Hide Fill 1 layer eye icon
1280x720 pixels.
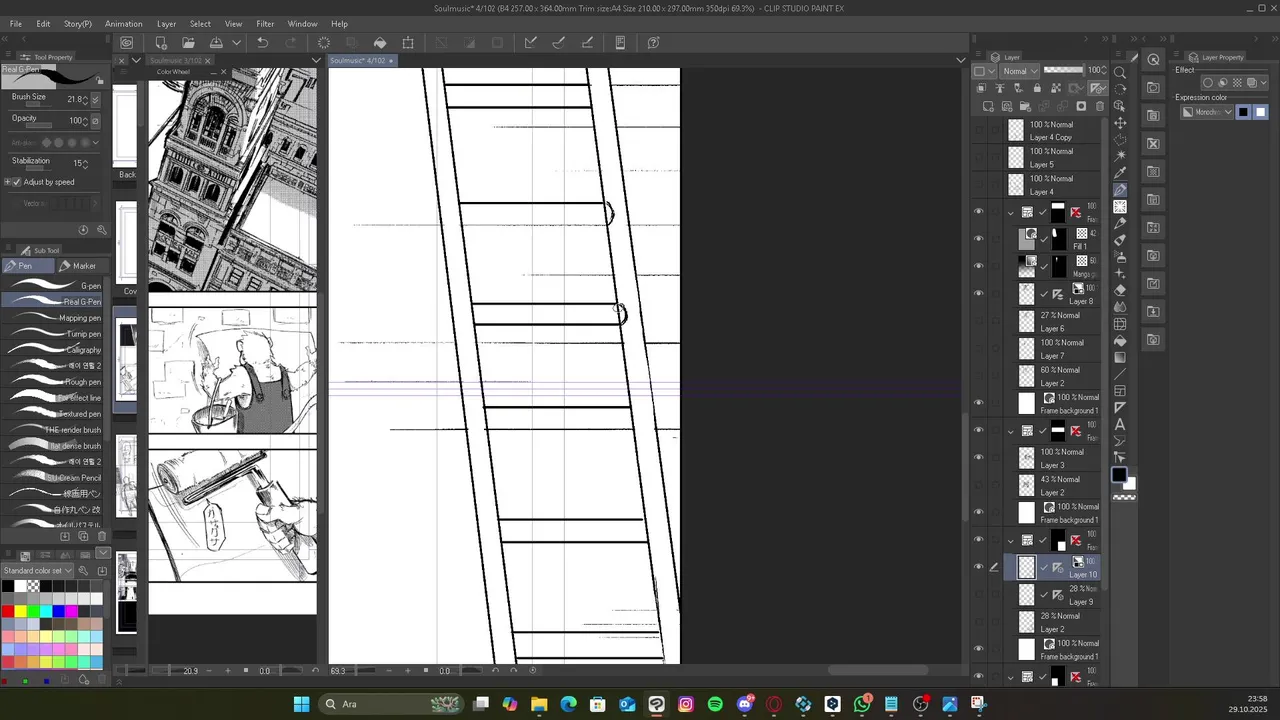click(x=978, y=238)
